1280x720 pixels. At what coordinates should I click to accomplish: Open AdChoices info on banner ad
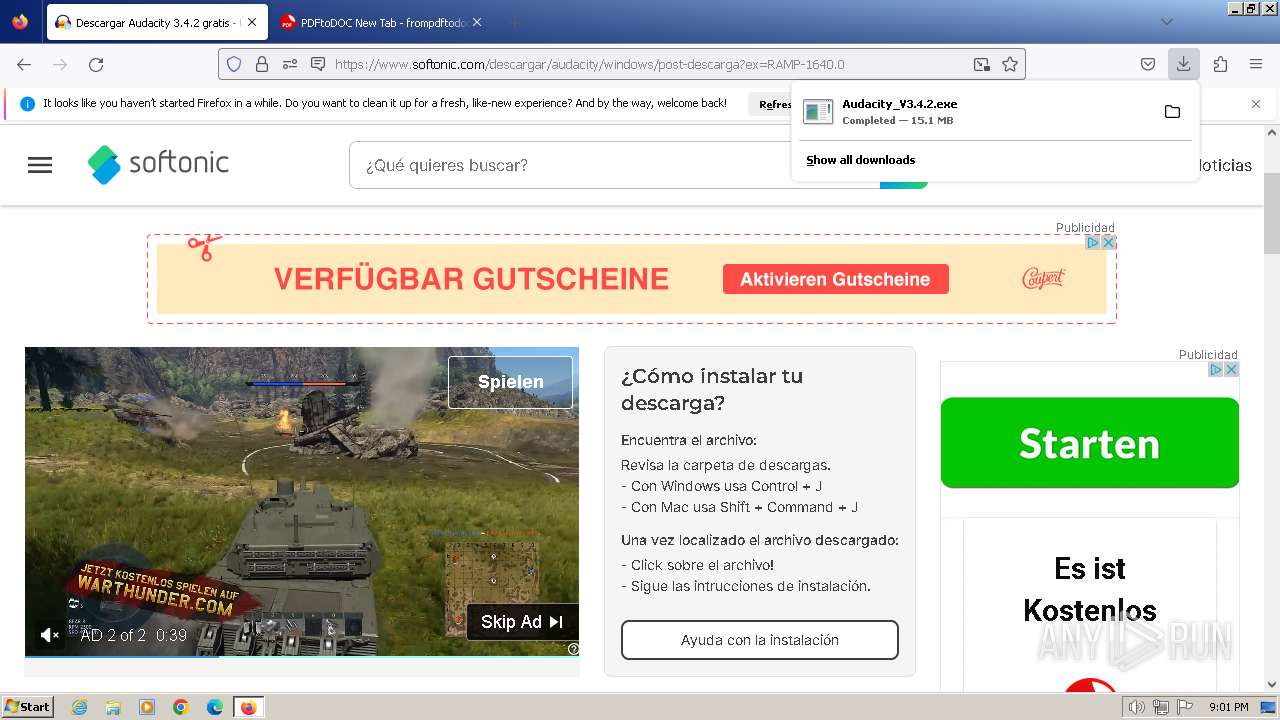coord(1093,243)
